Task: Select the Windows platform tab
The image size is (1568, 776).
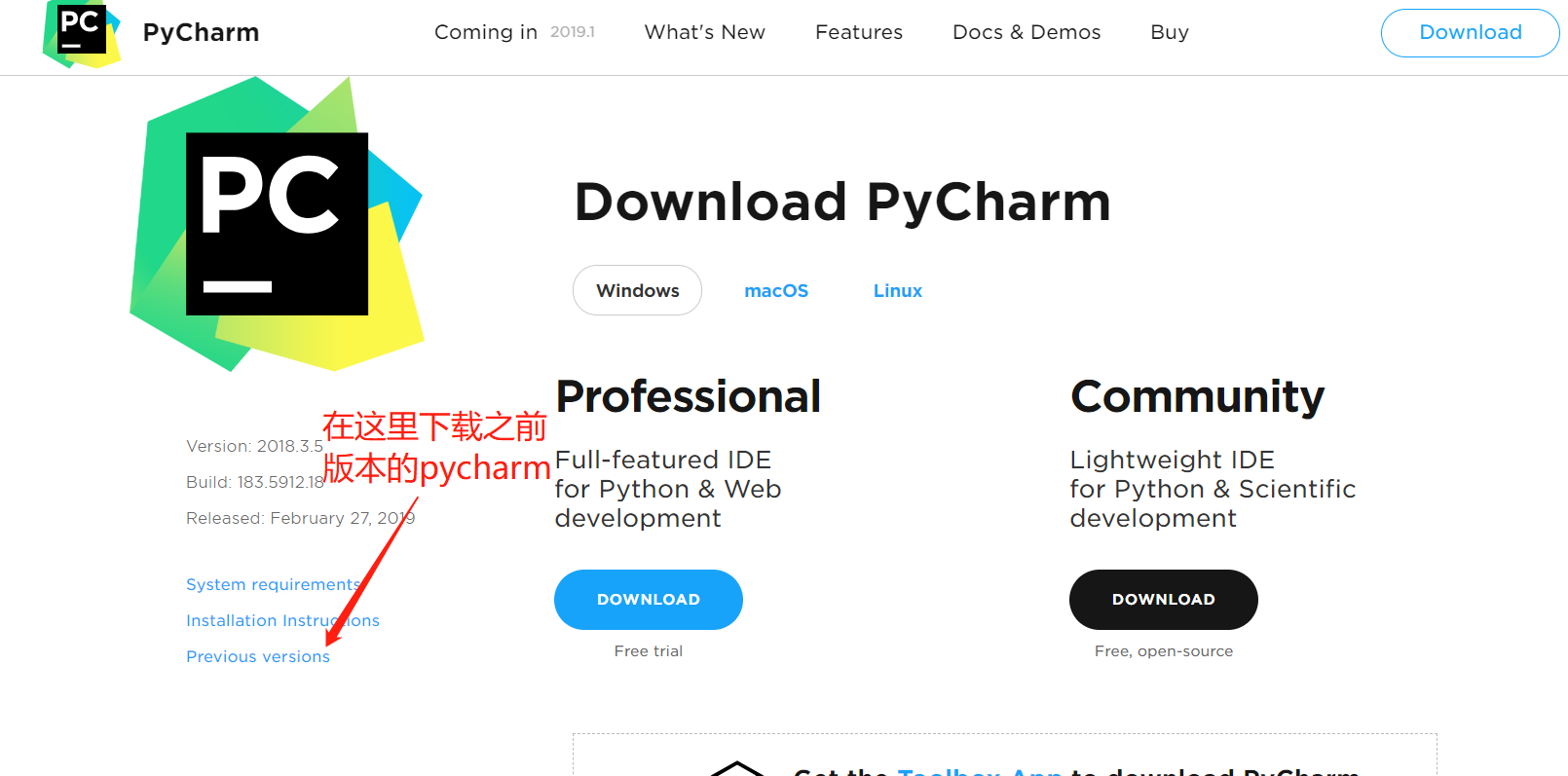Action: pos(637,290)
